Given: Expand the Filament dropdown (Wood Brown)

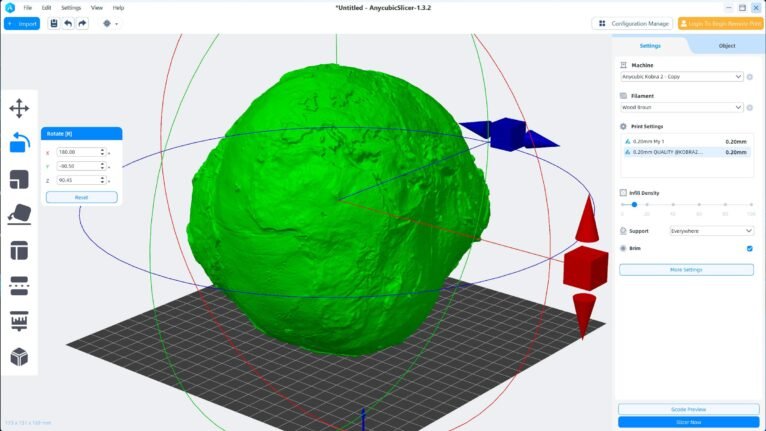Looking at the screenshot, I should [681, 107].
